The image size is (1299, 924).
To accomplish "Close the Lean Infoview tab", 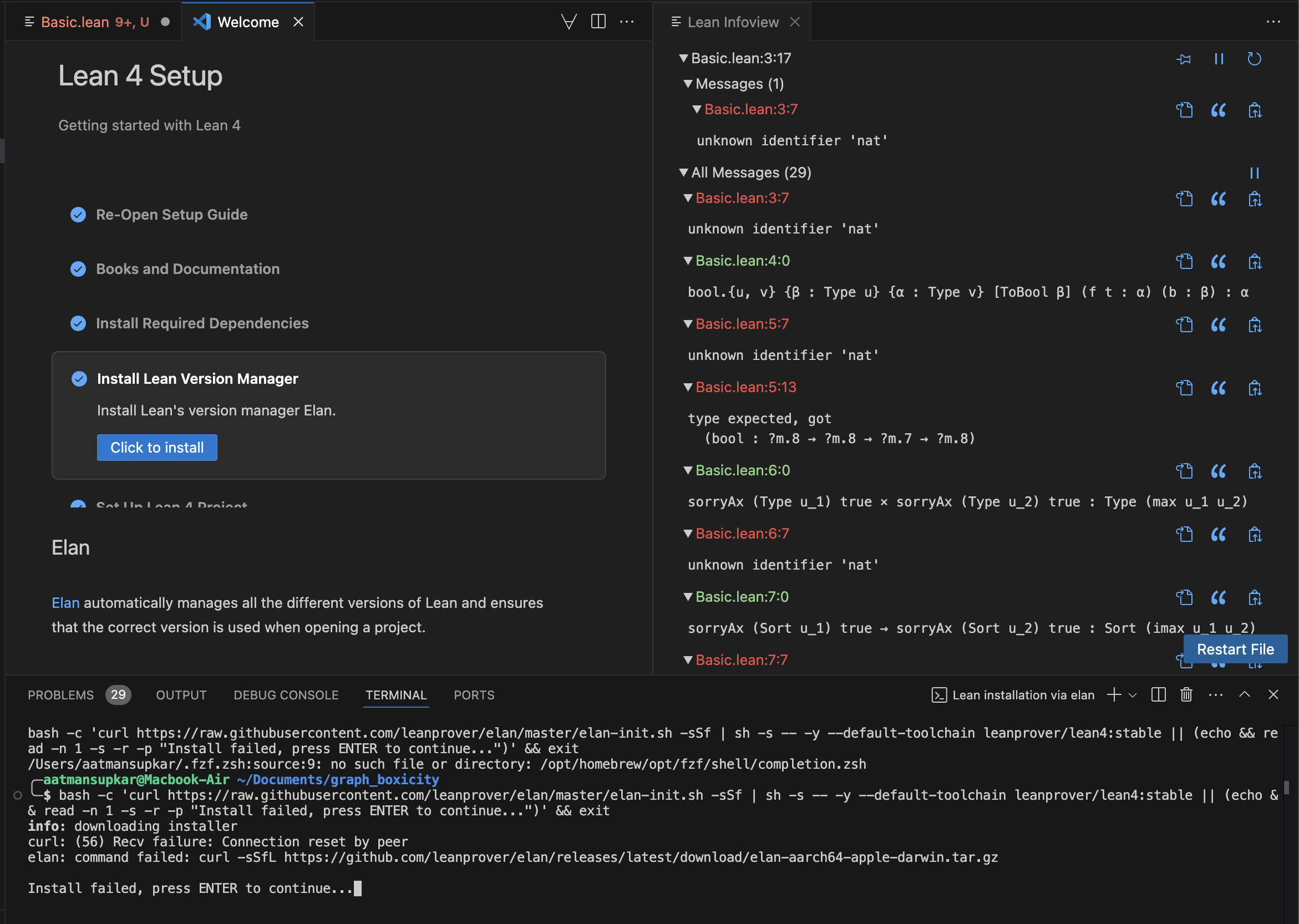I will tap(795, 22).
